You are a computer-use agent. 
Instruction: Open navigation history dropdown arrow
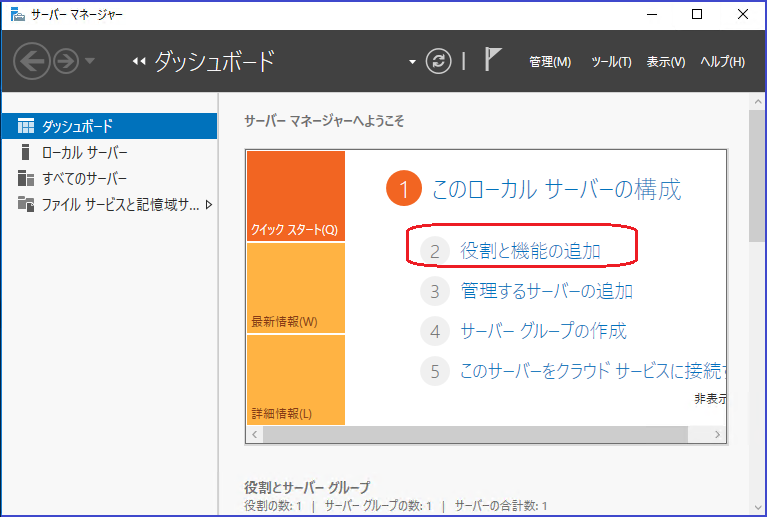pyautogui.click(x=90, y=61)
